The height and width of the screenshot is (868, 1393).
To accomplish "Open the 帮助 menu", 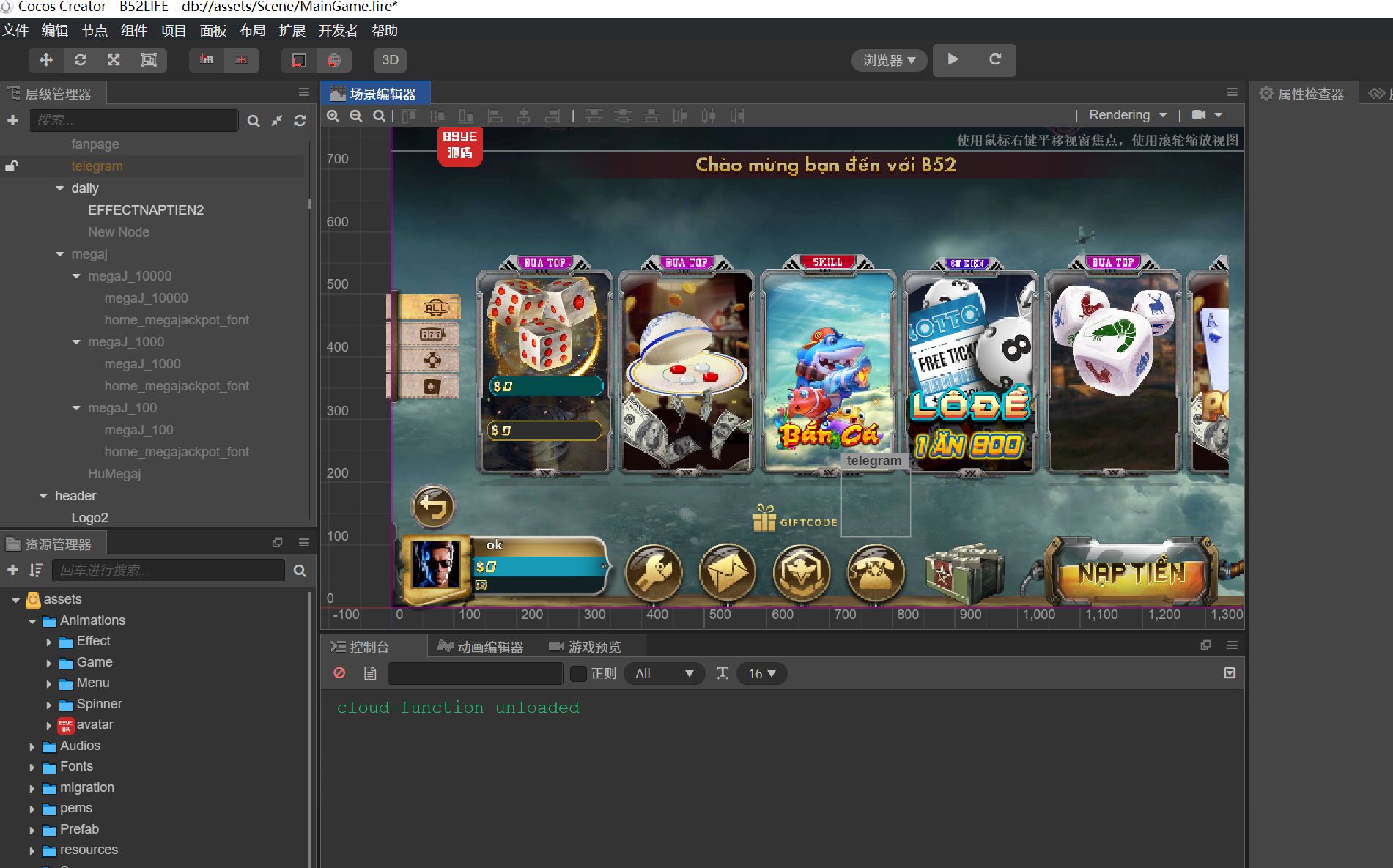I will [x=384, y=31].
